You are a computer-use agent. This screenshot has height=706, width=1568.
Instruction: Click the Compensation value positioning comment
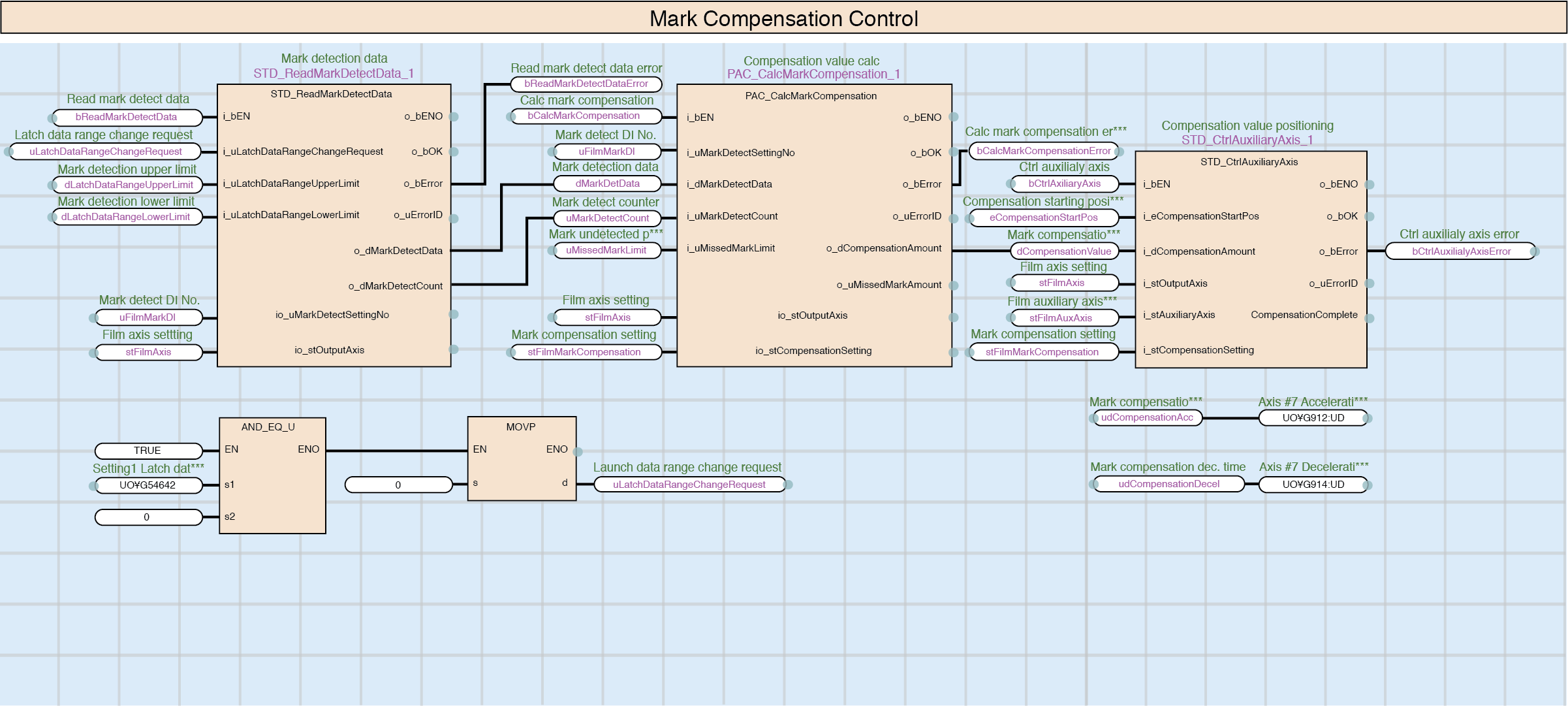(x=1247, y=125)
